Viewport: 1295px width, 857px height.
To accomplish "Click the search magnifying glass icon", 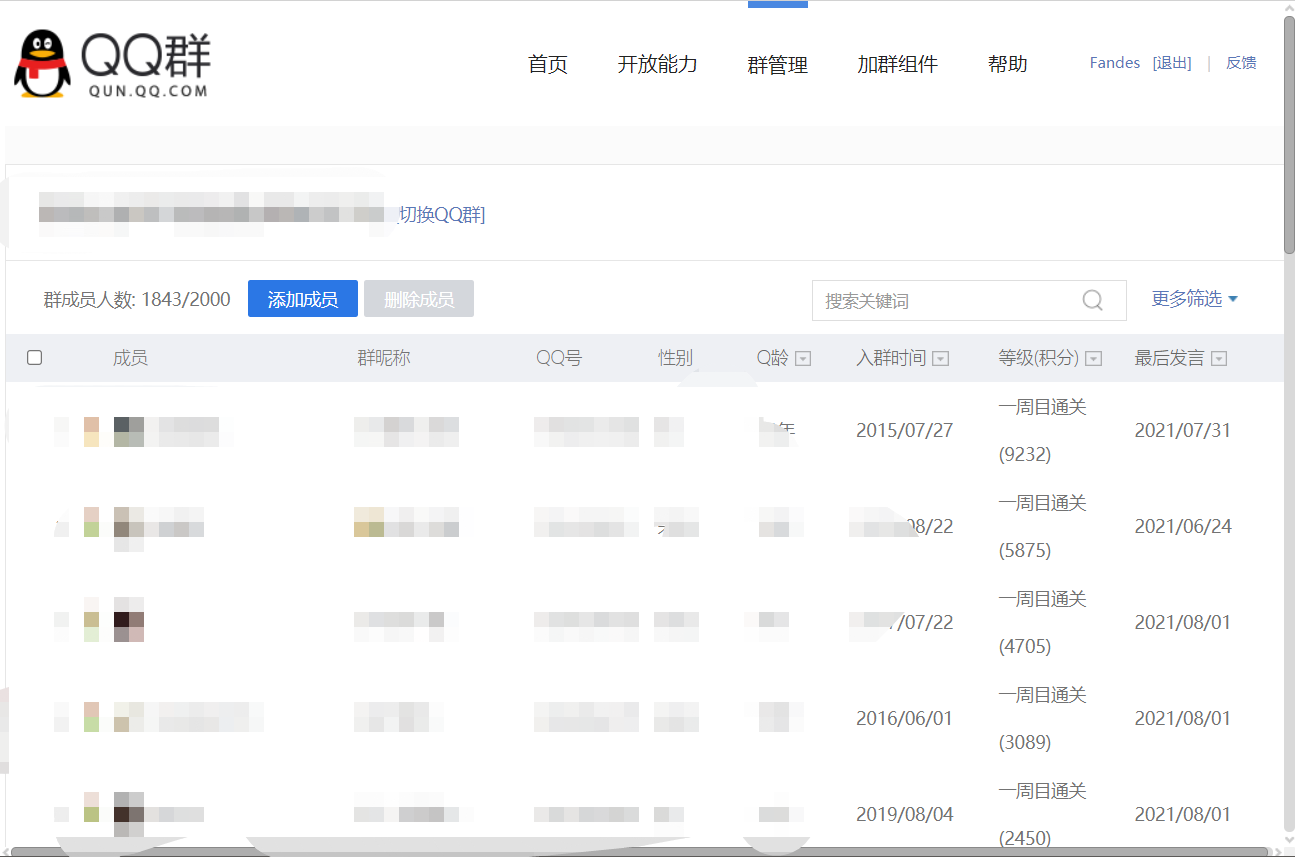I will (x=1092, y=300).
